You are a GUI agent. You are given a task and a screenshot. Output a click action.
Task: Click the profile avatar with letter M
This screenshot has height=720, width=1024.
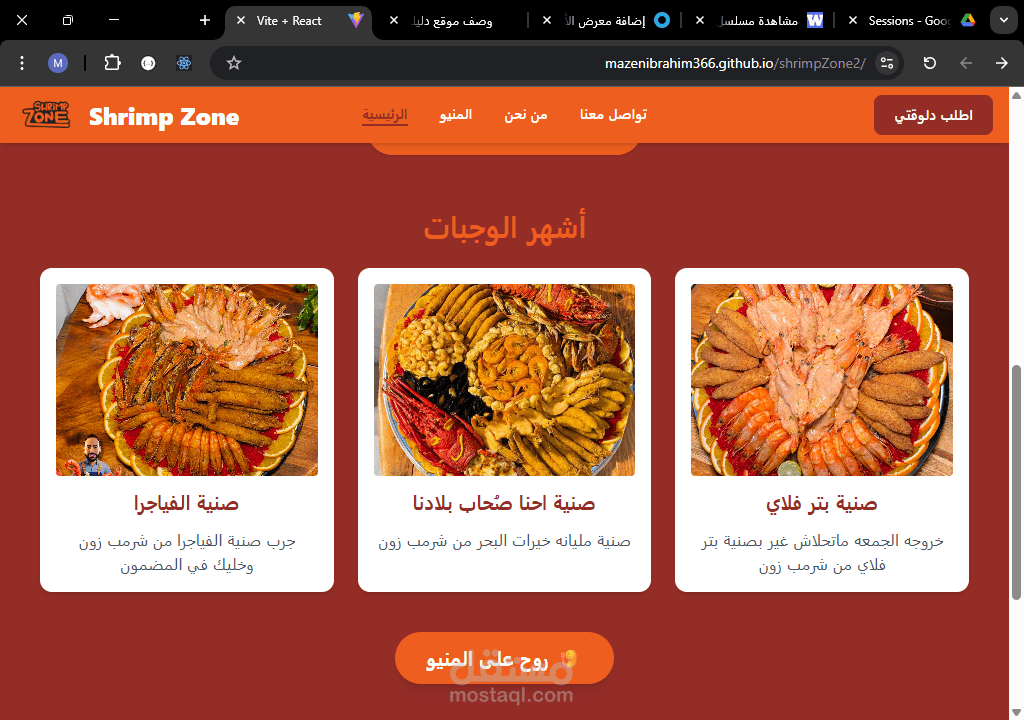coord(58,63)
